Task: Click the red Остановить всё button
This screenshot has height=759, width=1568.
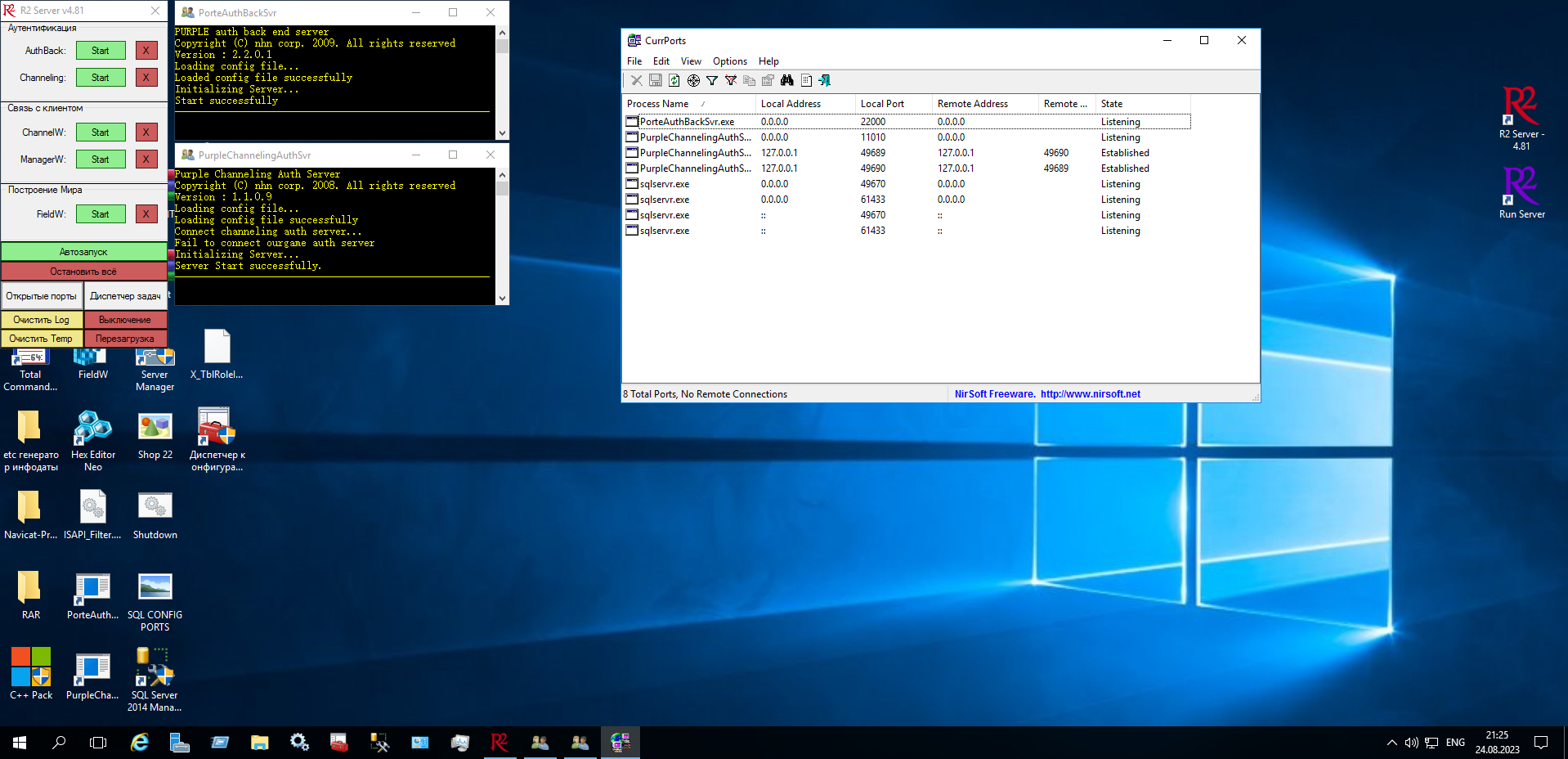Action: (x=83, y=272)
